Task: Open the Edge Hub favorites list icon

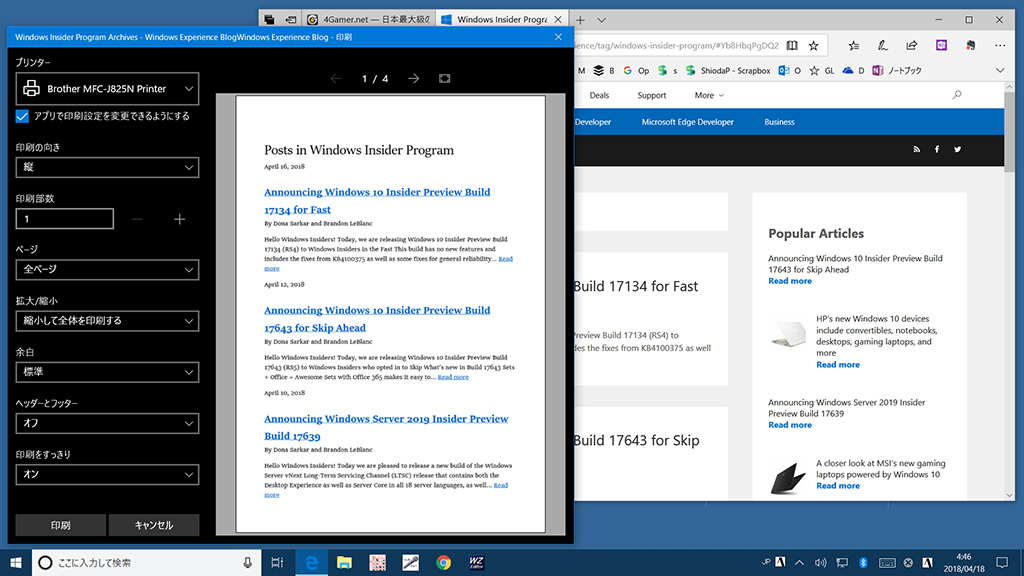Action: [854, 46]
